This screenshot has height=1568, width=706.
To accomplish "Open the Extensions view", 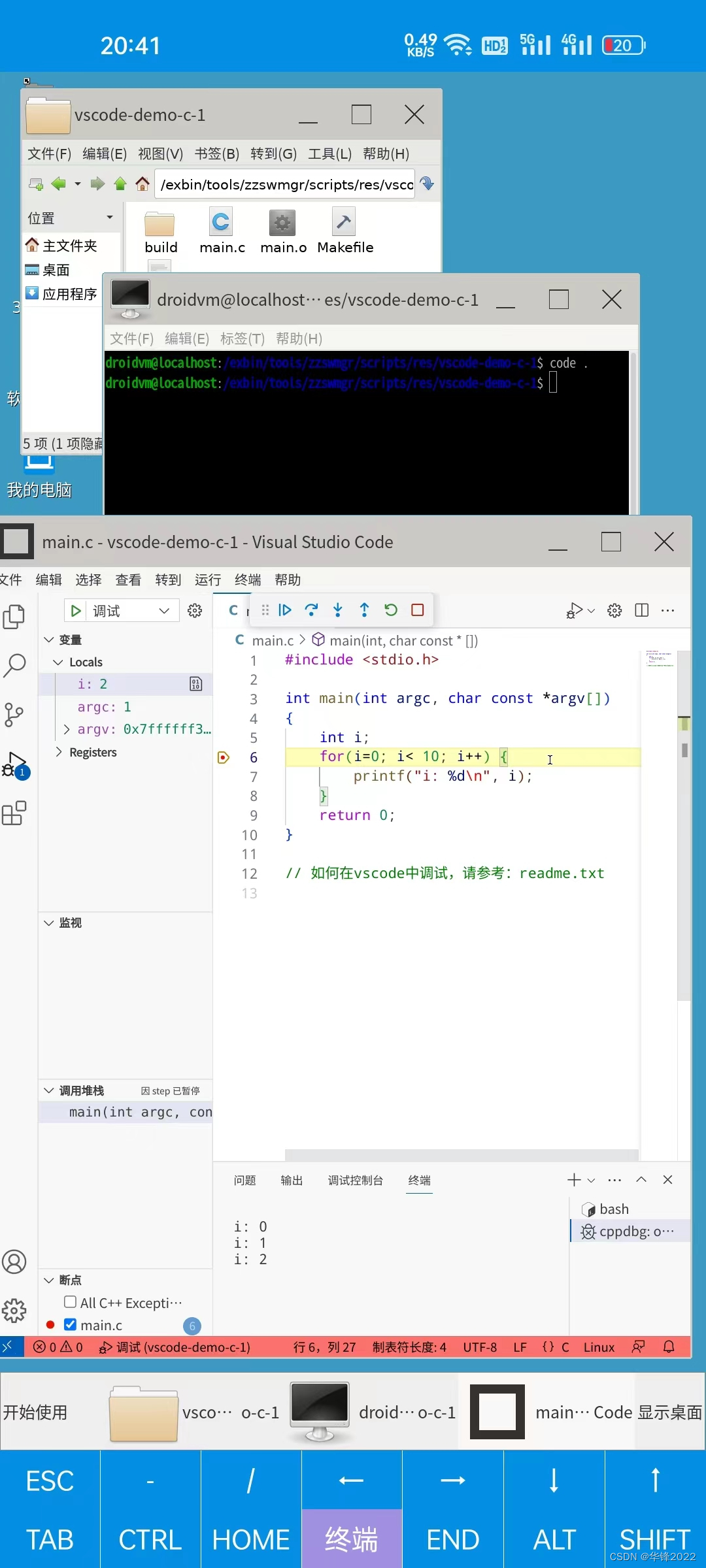I will click(x=14, y=813).
